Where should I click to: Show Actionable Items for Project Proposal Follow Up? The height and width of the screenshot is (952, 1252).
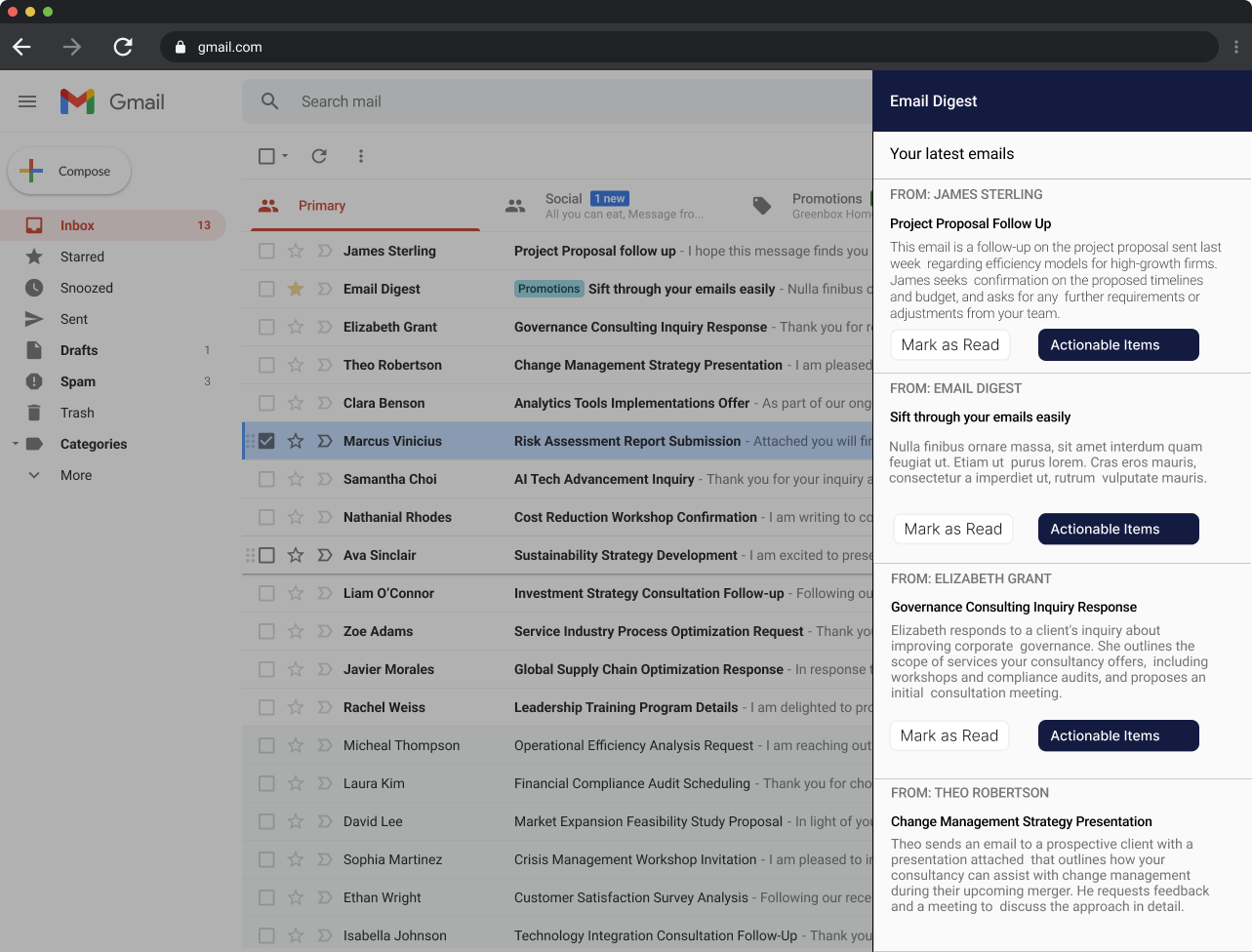click(1118, 344)
